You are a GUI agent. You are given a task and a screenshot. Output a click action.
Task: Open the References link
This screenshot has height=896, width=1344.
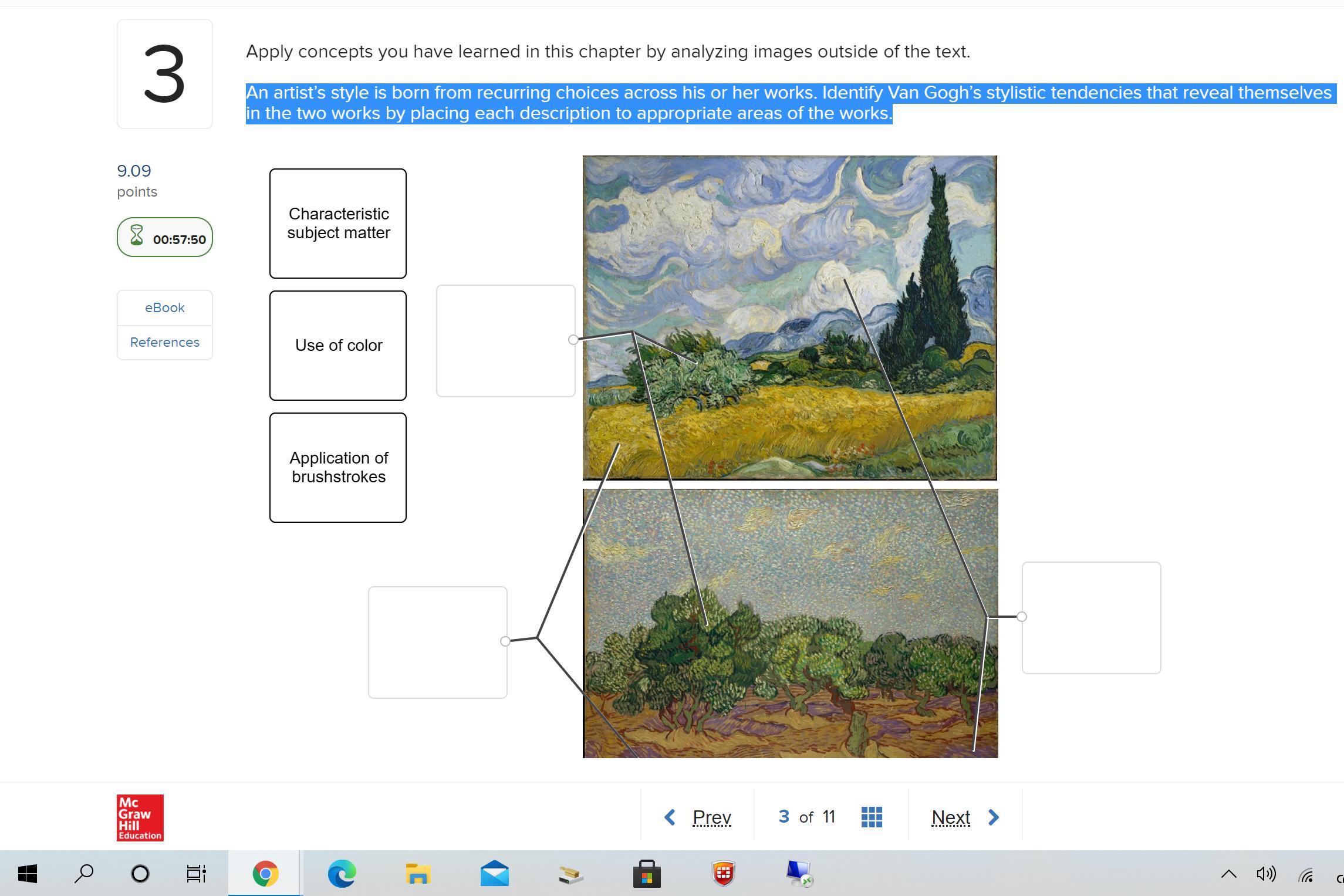coord(165,343)
